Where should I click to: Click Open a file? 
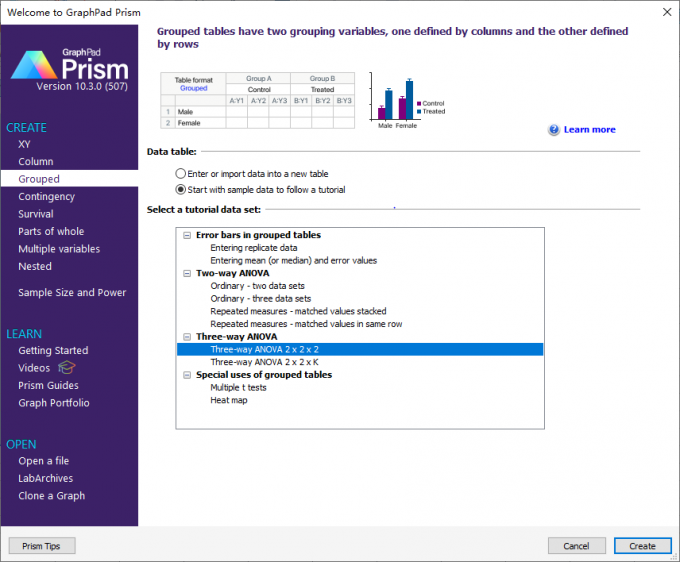(x=43, y=461)
